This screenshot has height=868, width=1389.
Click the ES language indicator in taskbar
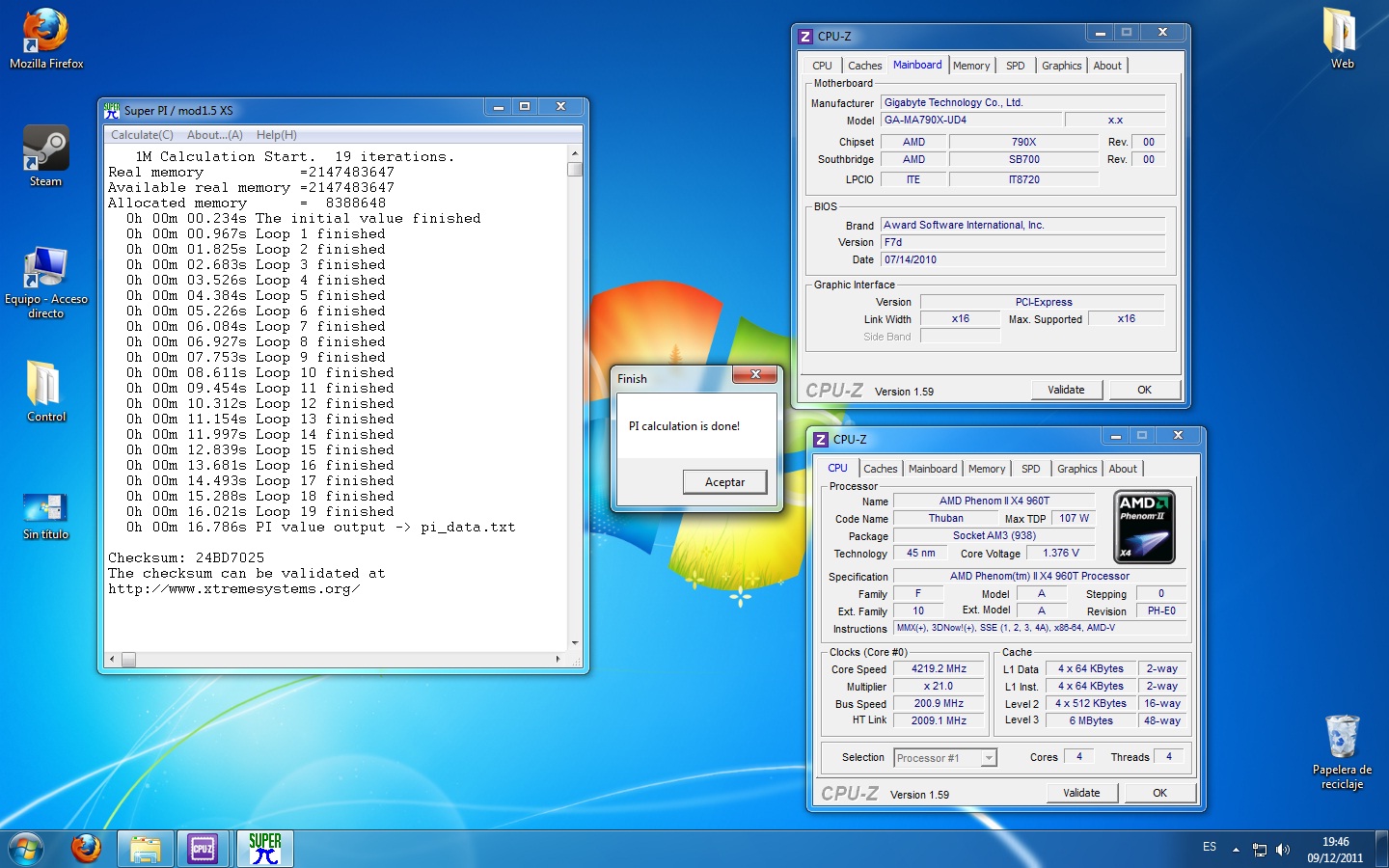click(1210, 847)
